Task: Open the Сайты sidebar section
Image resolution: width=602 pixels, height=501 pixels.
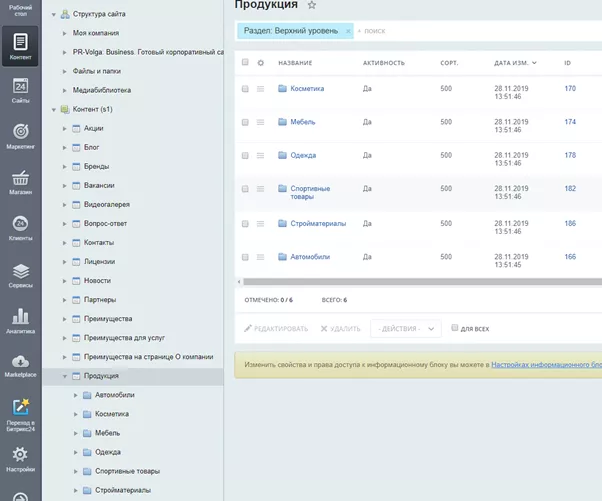Action: [x=20, y=91]
